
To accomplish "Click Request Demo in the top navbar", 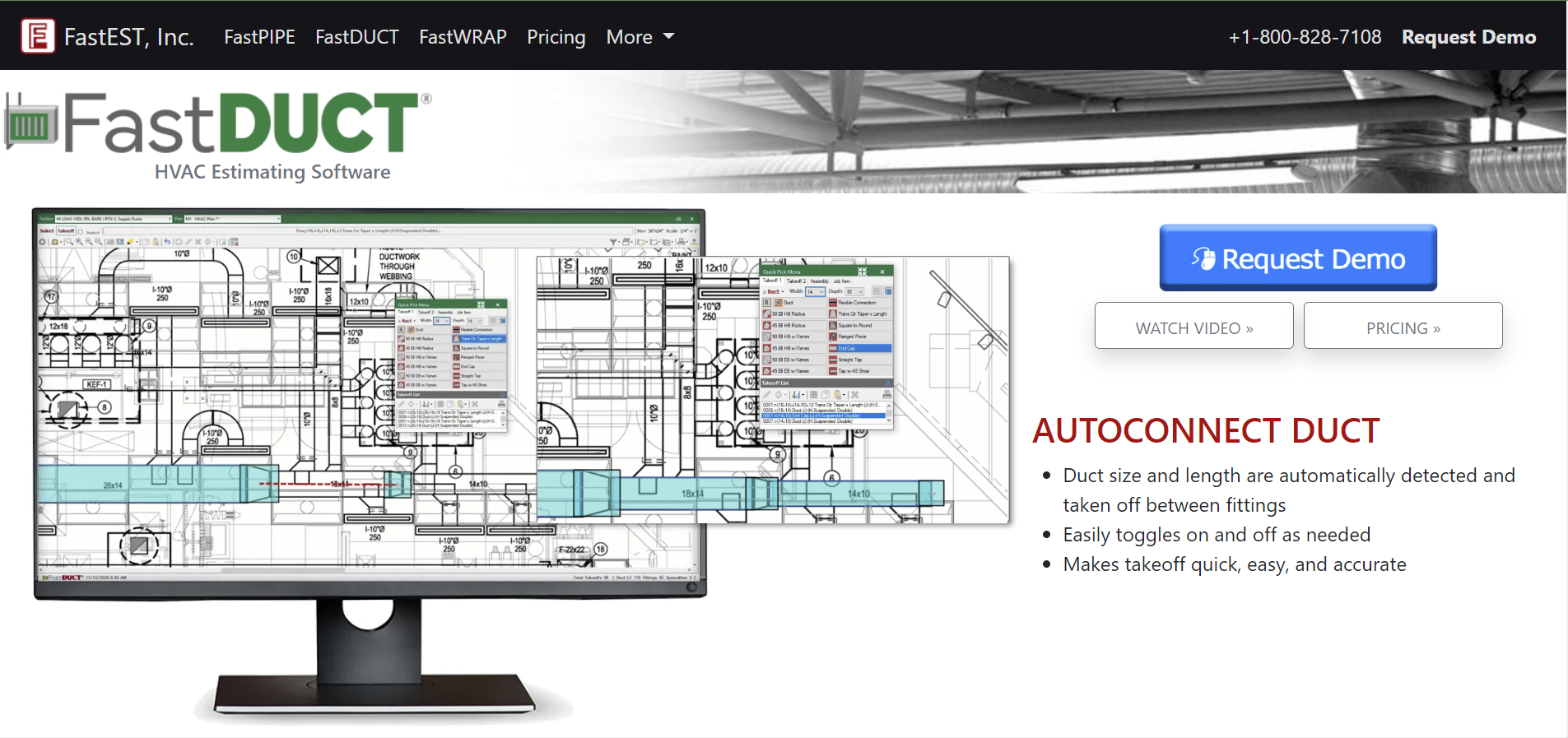I will click(x=1469, y=37).
